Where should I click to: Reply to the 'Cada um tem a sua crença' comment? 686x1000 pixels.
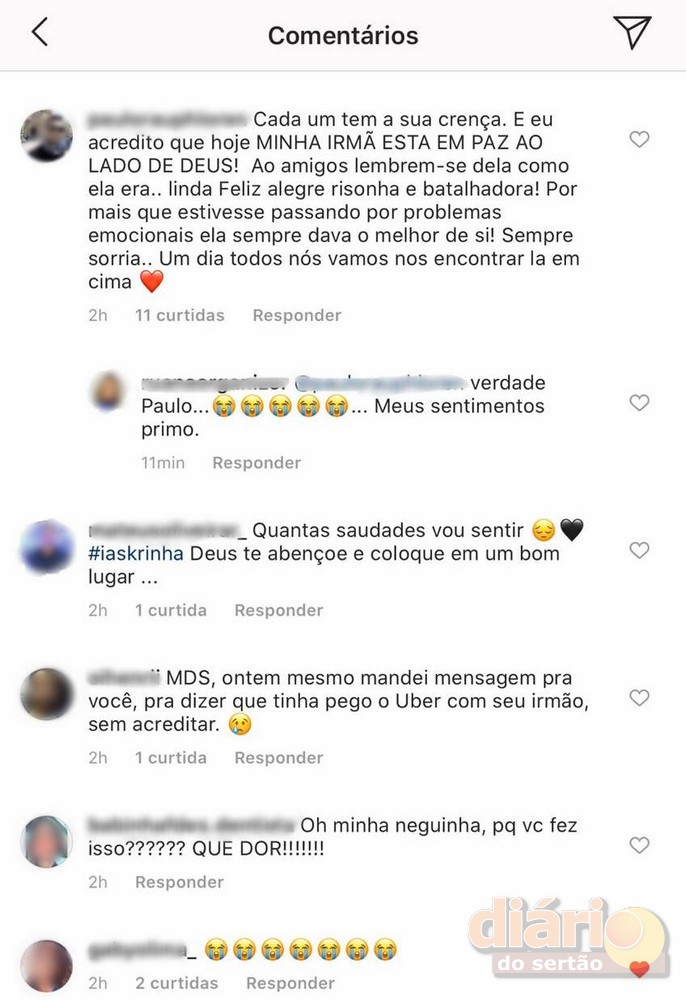[297, 315]
